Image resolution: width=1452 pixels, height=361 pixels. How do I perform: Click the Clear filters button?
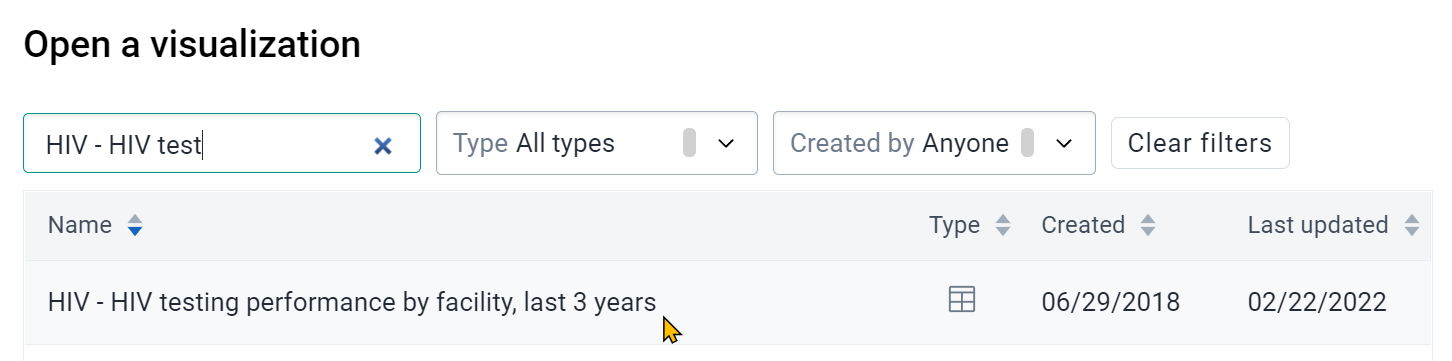1200,143
